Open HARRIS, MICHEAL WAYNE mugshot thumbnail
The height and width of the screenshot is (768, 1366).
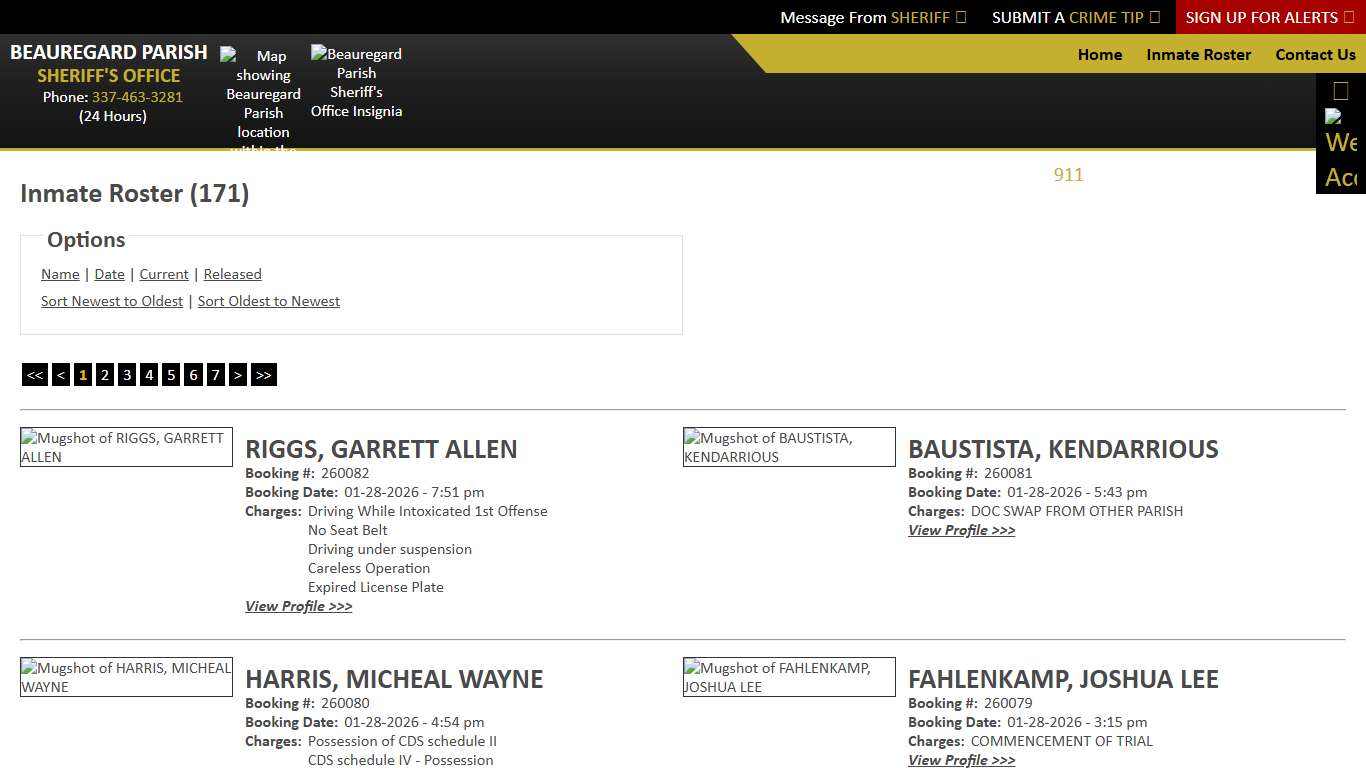[x=125, y=677]
